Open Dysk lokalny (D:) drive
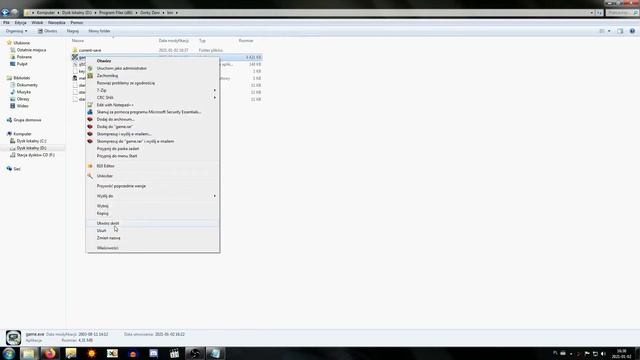 [31, 148]
